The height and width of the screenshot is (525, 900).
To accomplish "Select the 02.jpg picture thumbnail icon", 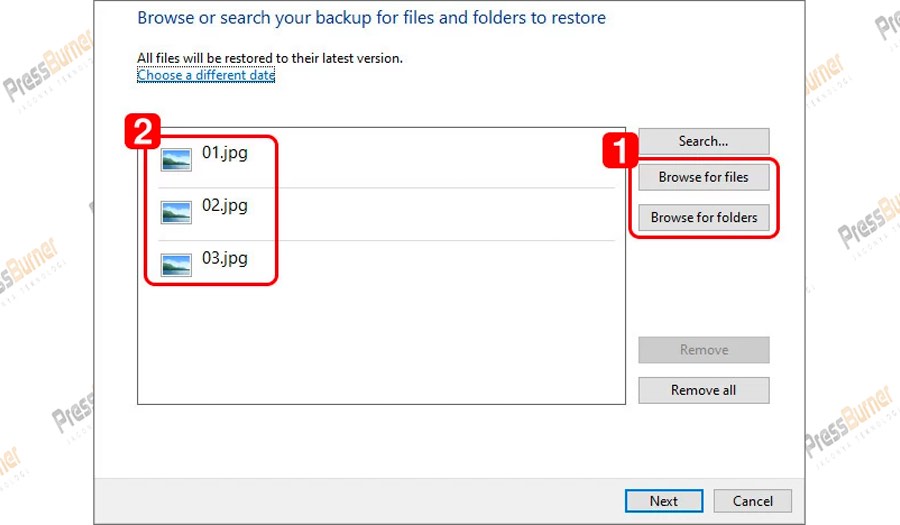I will click(176, 212).
